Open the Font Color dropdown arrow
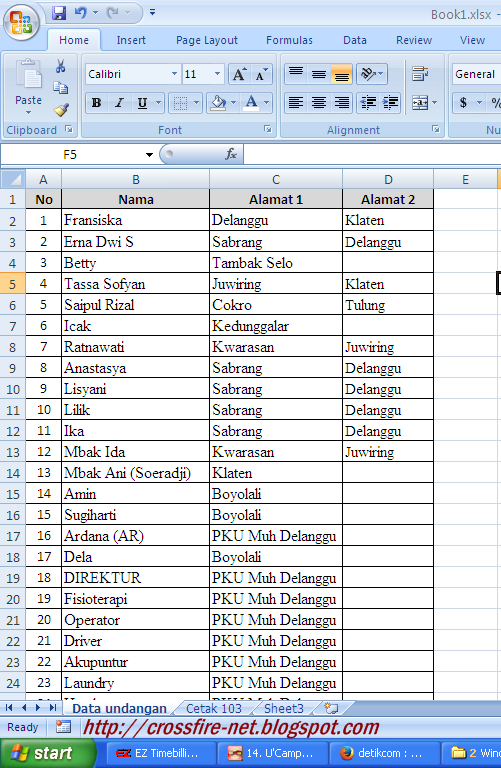Screen dimensions: 501x768 (267, 103)
